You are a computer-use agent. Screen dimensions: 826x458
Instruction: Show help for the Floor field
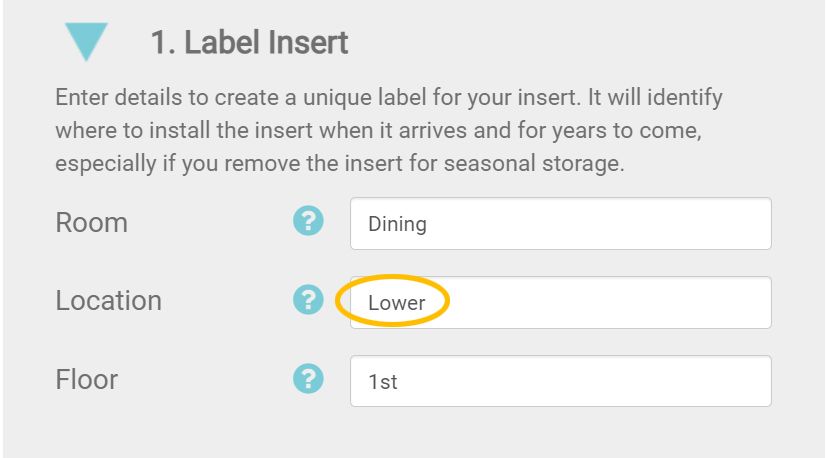click(308, 378)
